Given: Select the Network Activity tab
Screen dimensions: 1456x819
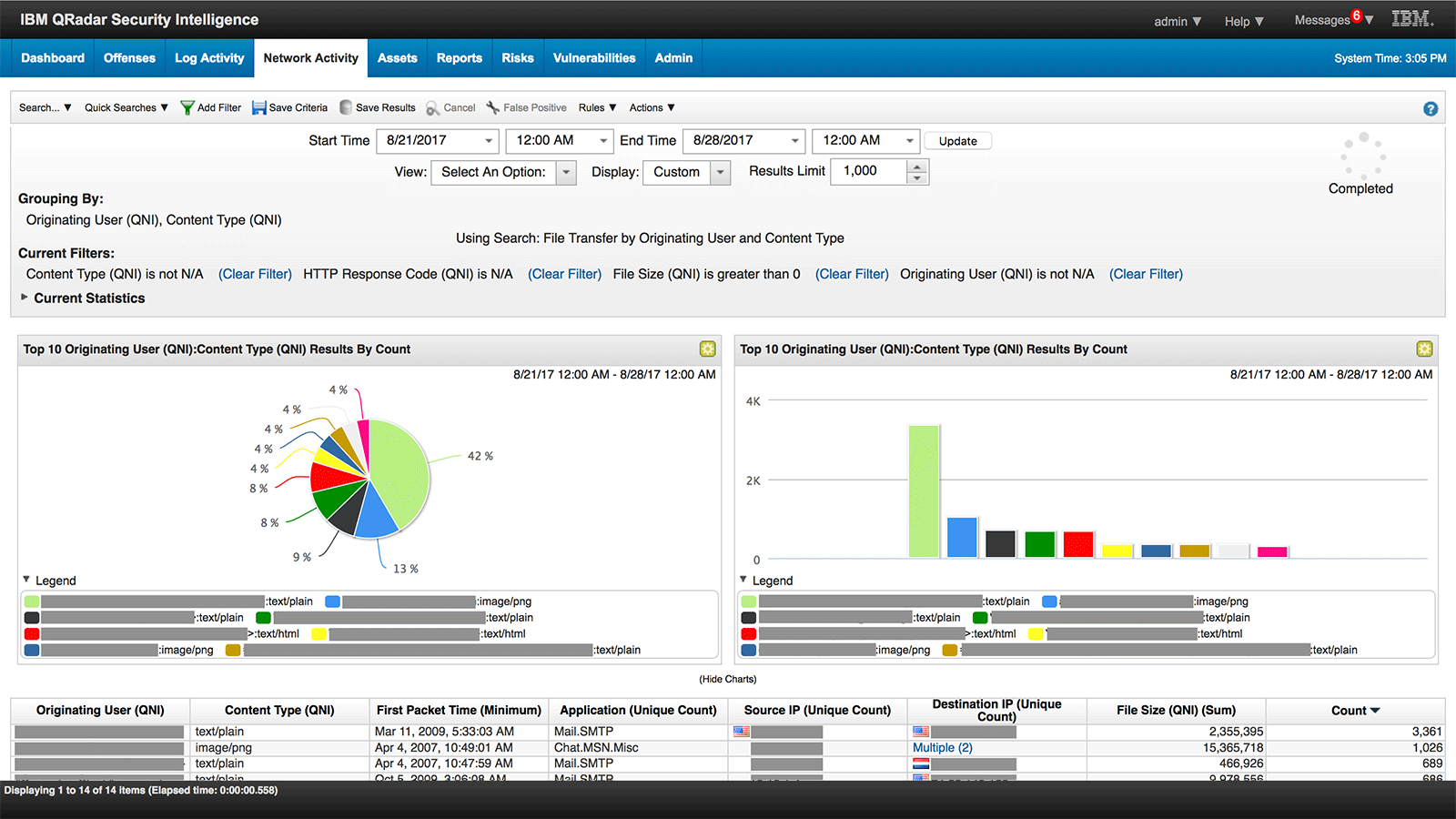Looking at the screenshot, I should click(x=311, y=57).
